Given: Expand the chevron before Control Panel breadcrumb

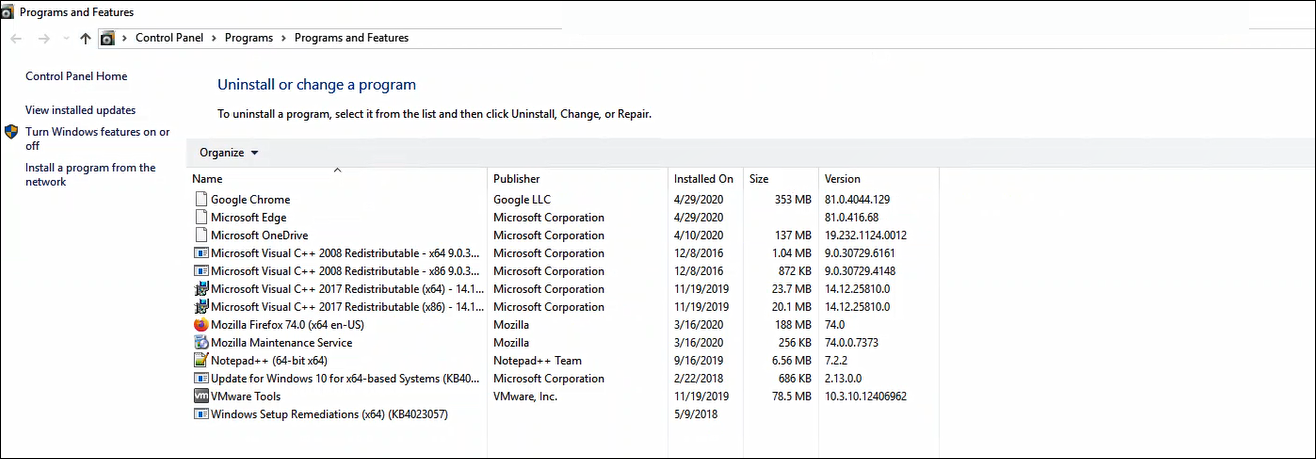Looking at the screenshot, I should (124, 38).
